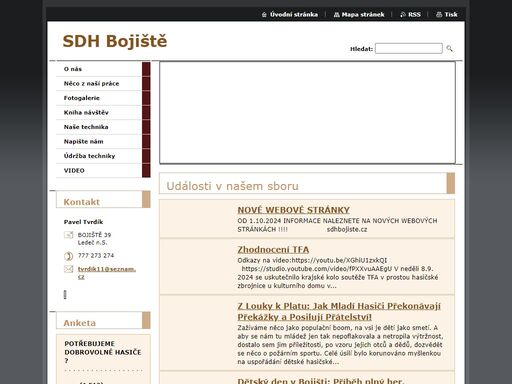This screenshot has height=384, width=512.
Task: Click the BOJIŠTĚ 39 address text
Action: [94, 235]
